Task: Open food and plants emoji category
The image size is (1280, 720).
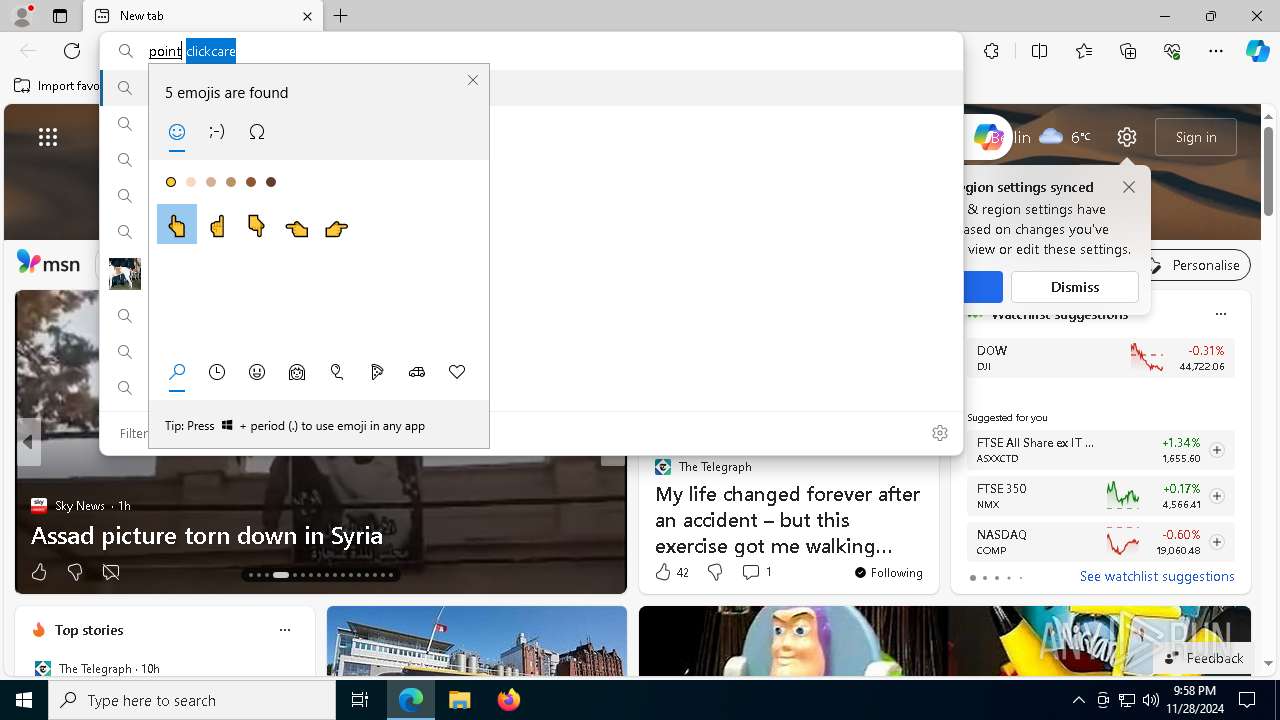Action: point(377,372)
